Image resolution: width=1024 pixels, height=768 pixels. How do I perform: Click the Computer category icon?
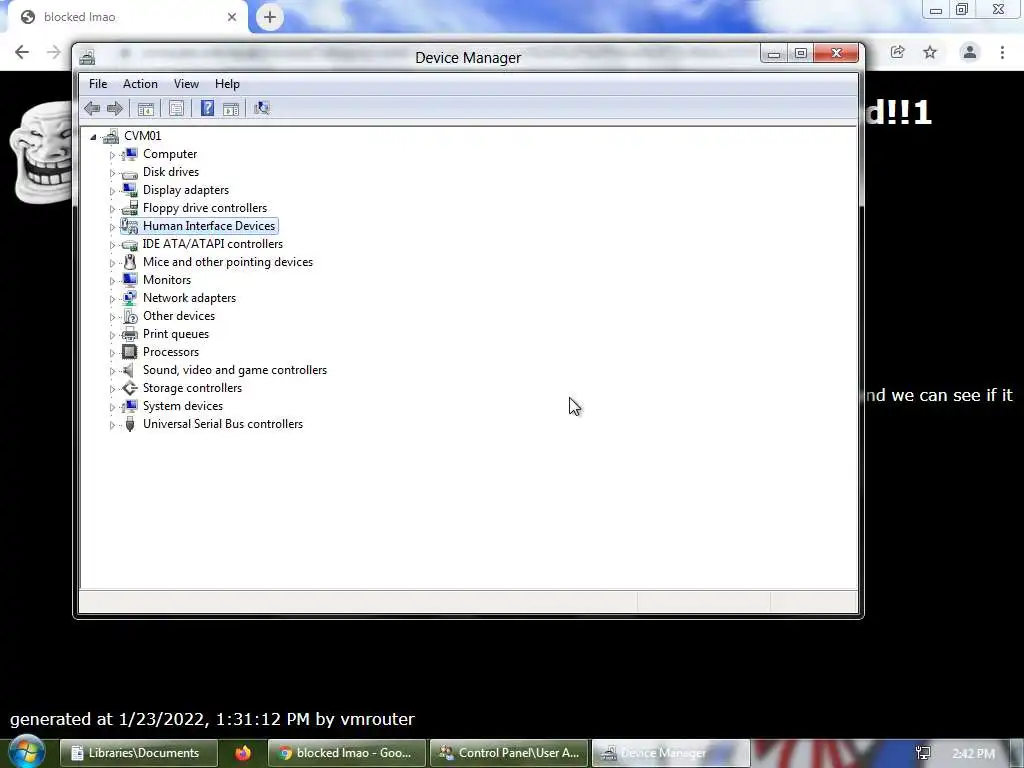tap(130, 154)
